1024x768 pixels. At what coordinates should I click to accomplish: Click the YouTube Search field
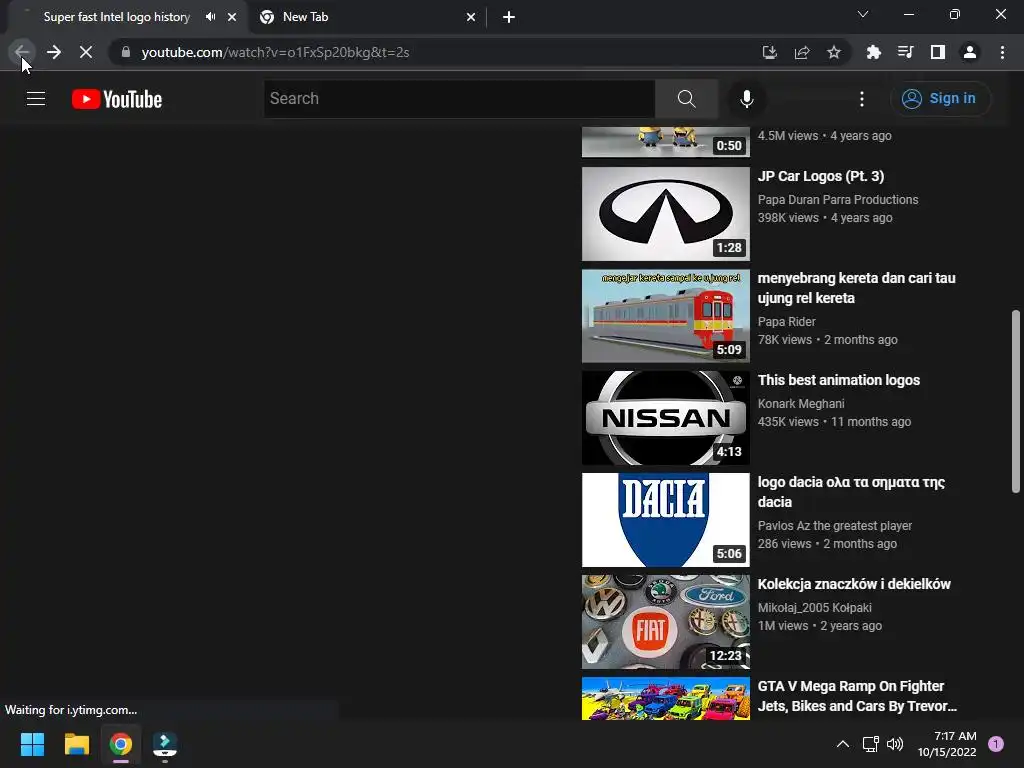point(460,99)
